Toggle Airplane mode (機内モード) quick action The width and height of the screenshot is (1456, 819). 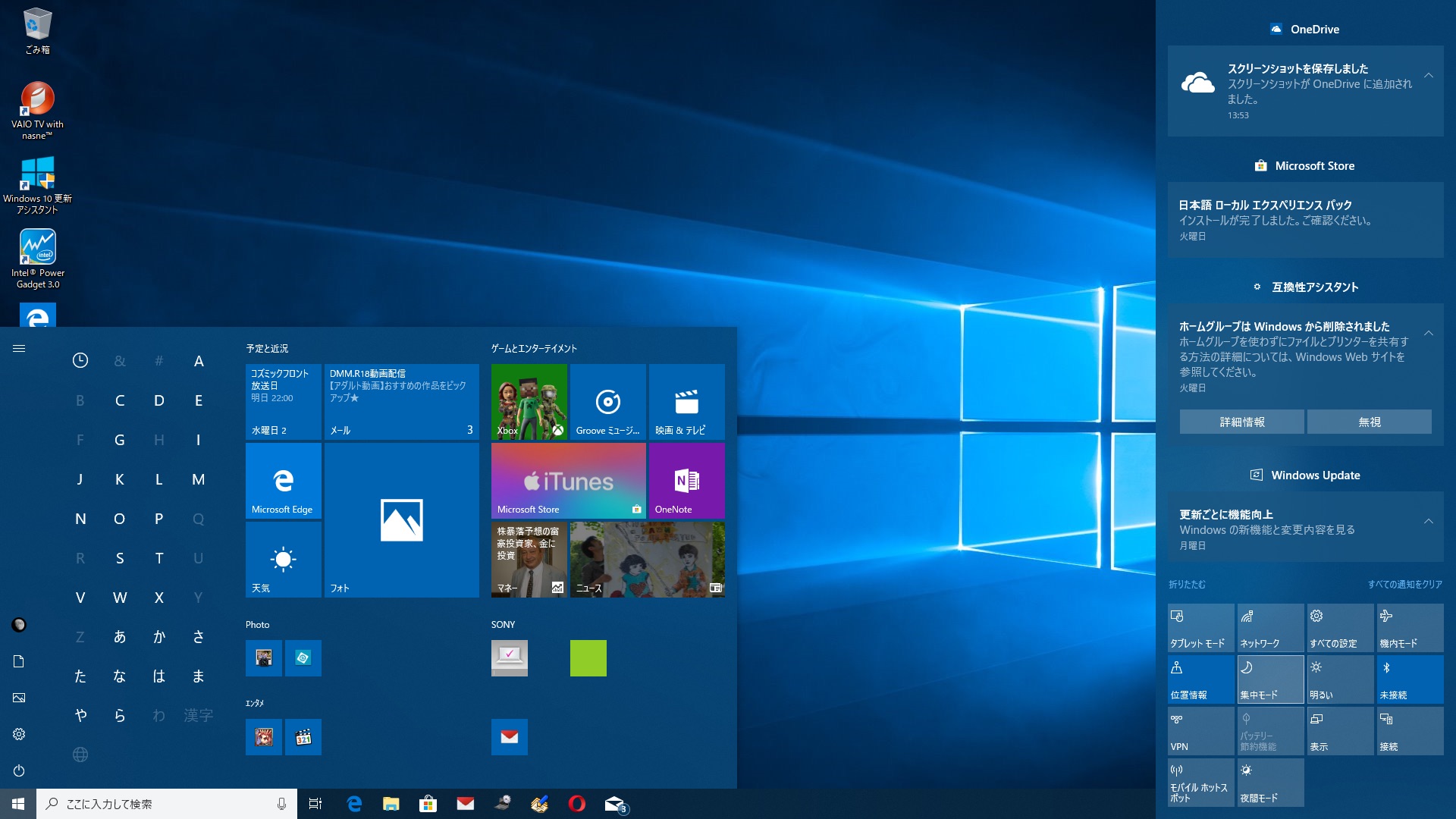point(1410,628)
